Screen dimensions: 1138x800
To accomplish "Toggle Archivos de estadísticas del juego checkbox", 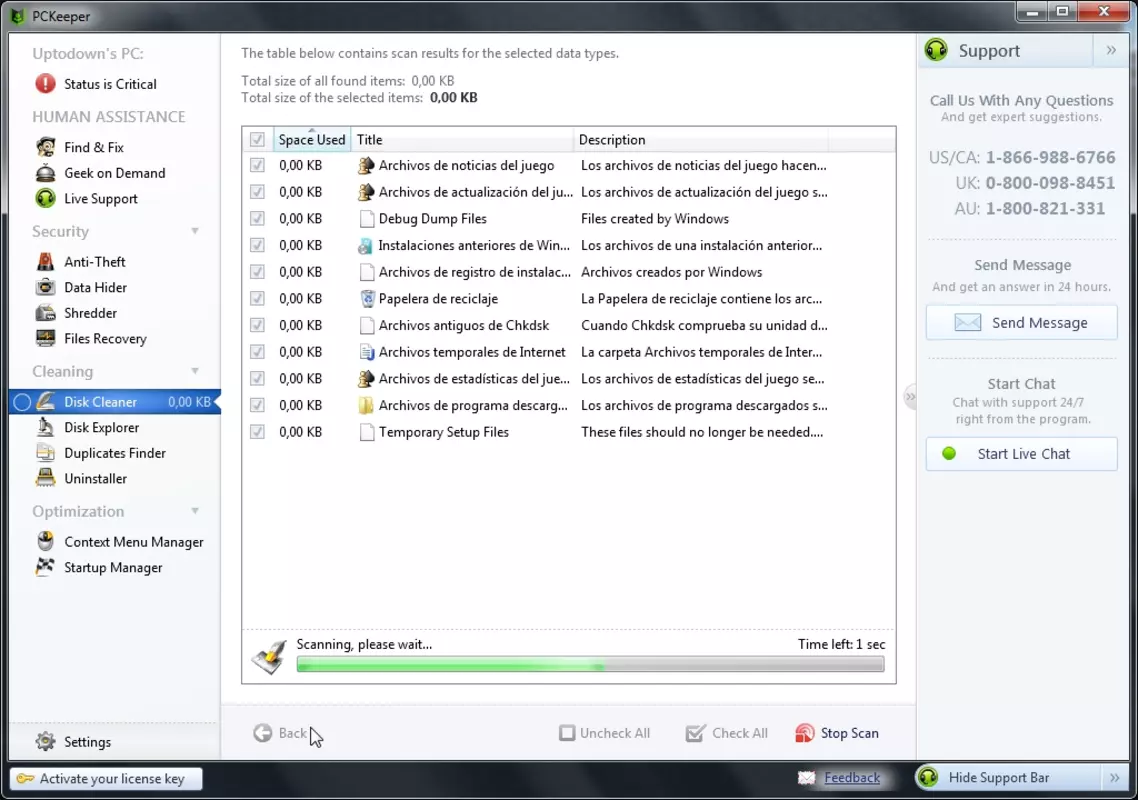I will point(257,378).
